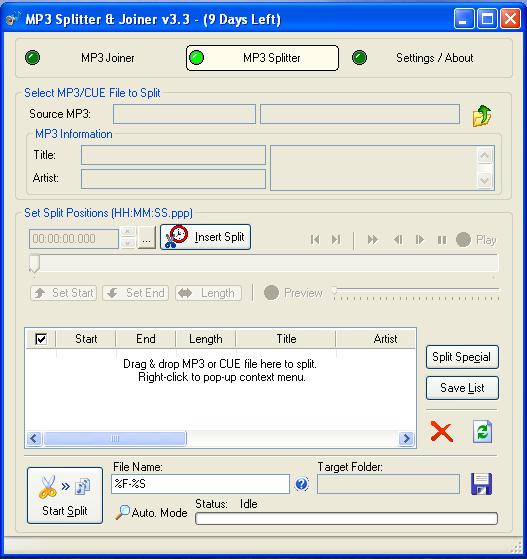Click the Insert Split scissors-clock button
The width and height of the screenshot is (527, 559).
coord(205,237)
